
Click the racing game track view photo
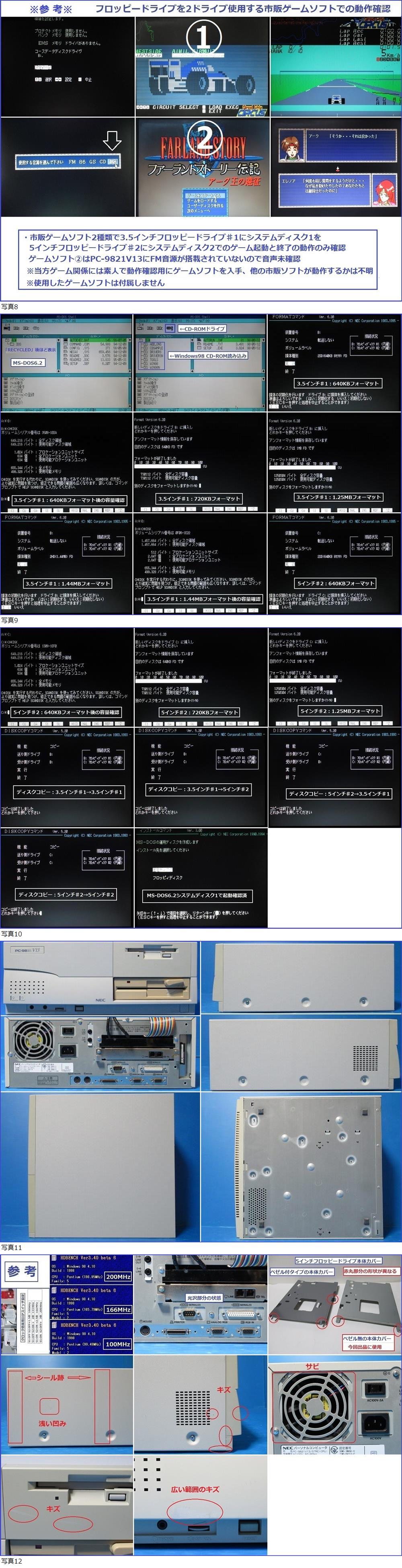[x=335, y=66]
